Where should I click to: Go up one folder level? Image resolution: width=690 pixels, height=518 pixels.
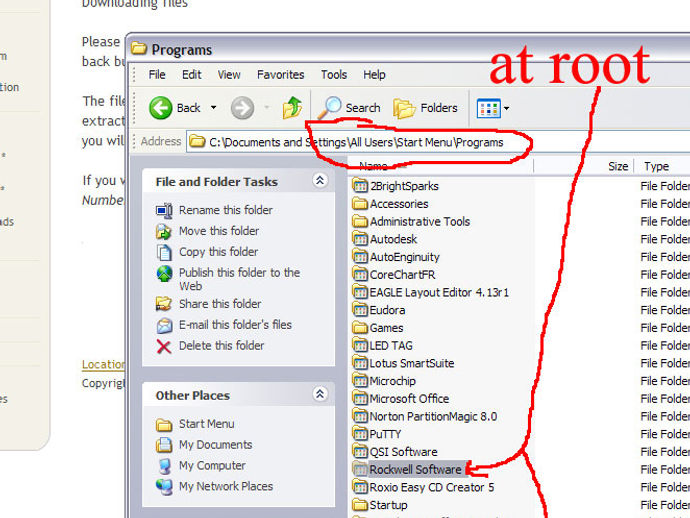pyautogui.click(x=292, y=108)
